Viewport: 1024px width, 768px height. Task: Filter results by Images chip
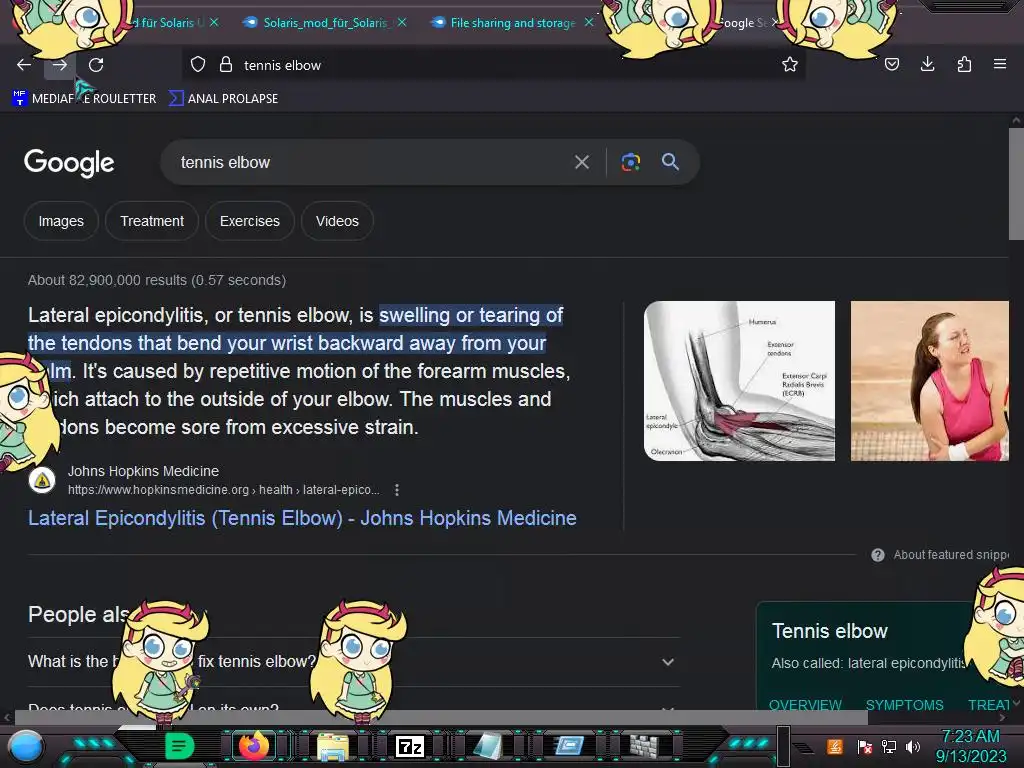pos(61,221)
